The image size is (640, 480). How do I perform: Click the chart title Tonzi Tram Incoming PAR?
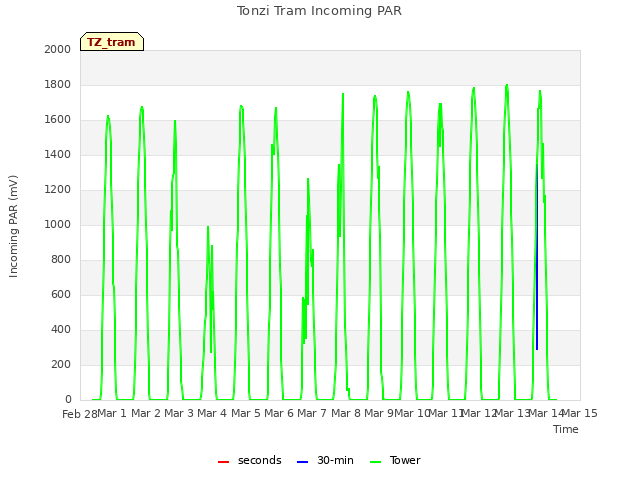point(319,11)
